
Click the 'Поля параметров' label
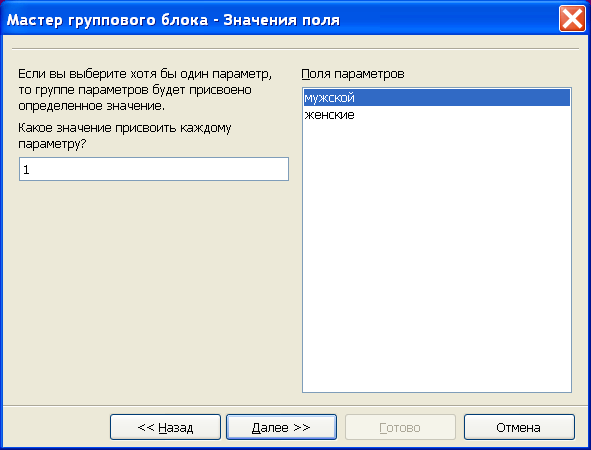click(353, 74)
